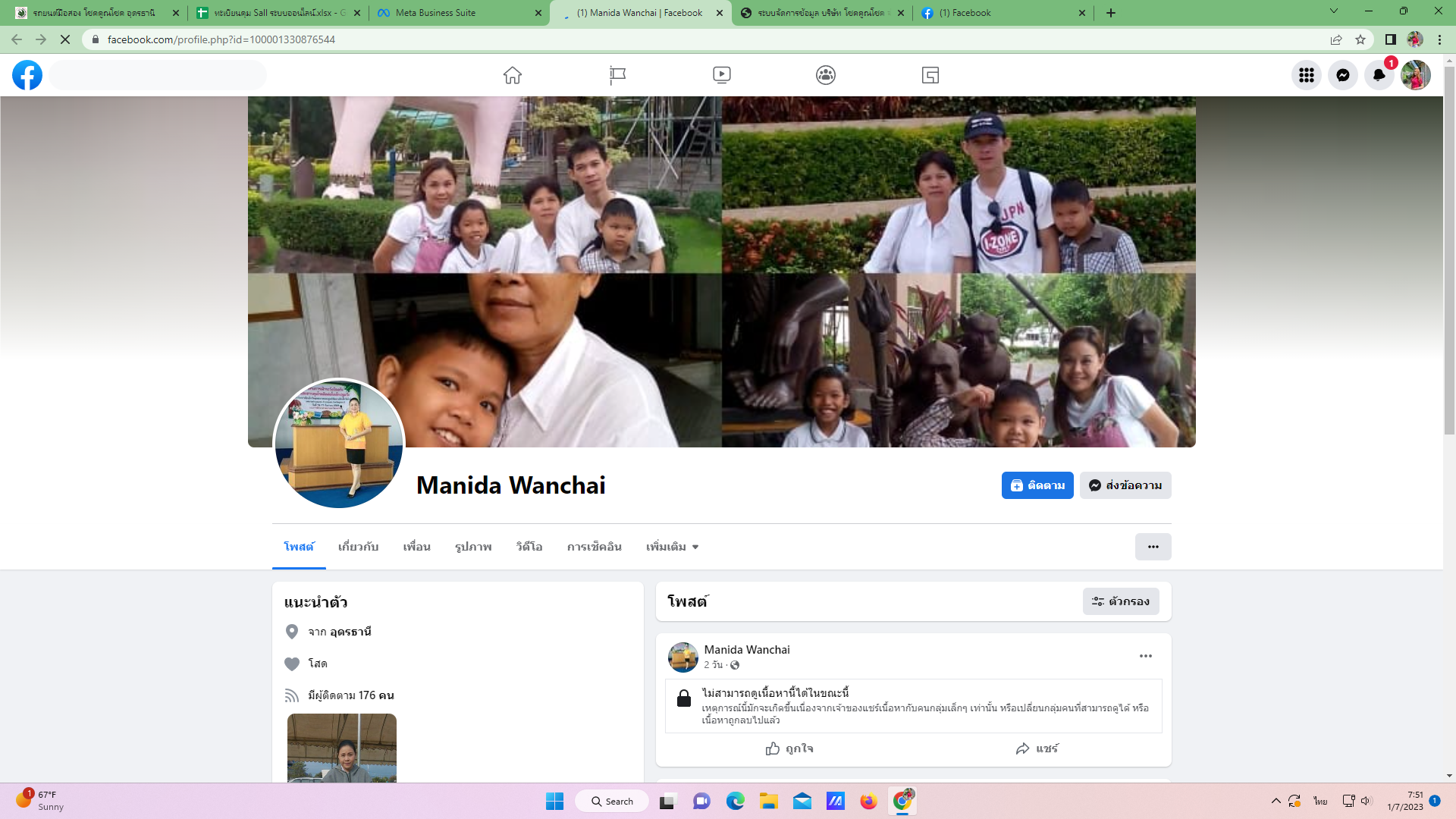Expand the เพิ่มเติม dropdown on profile
This screenshot has height=819, width=1456.
(x=672, y=547)
